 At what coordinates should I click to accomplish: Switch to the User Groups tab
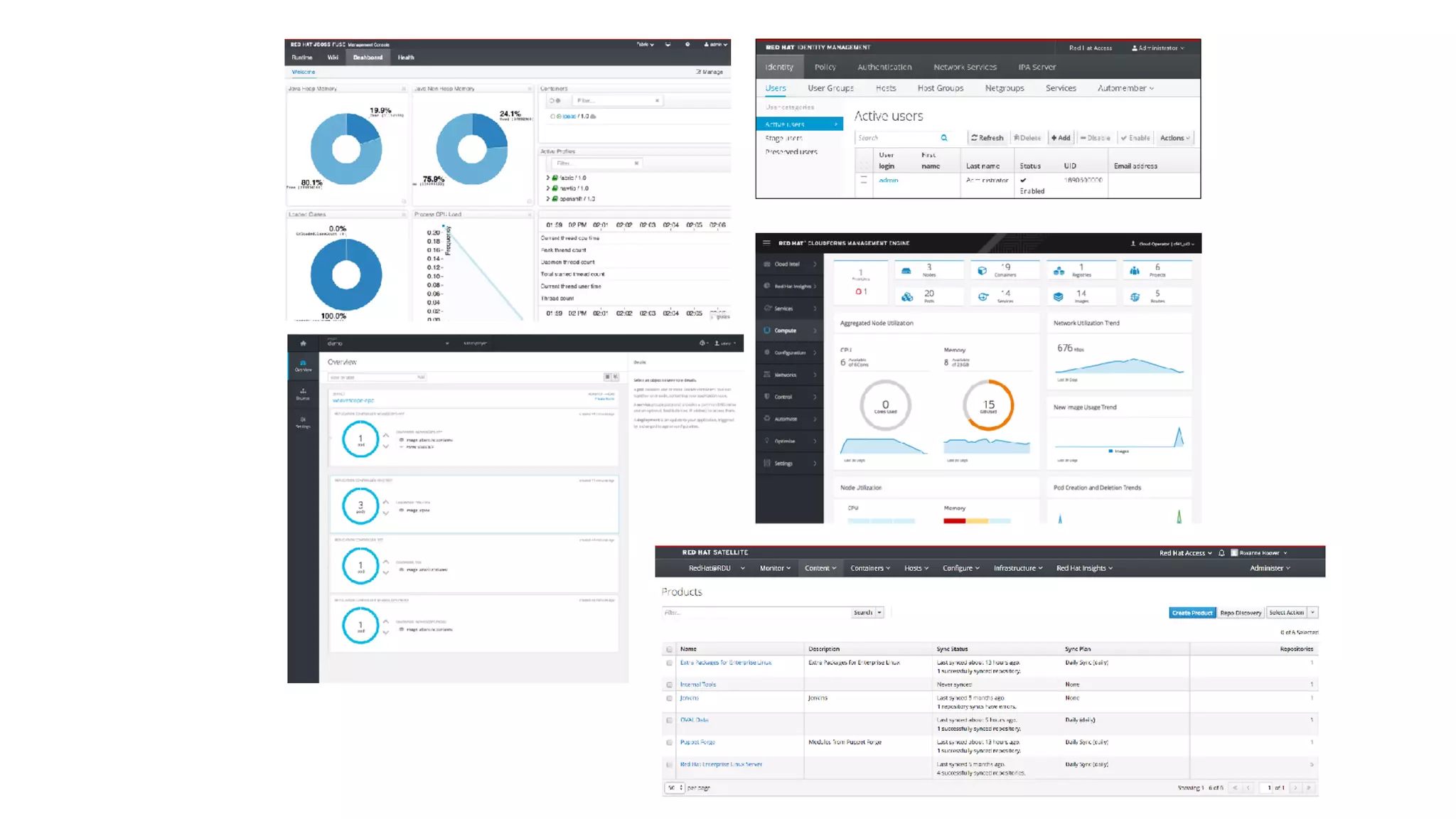point(830,88)
